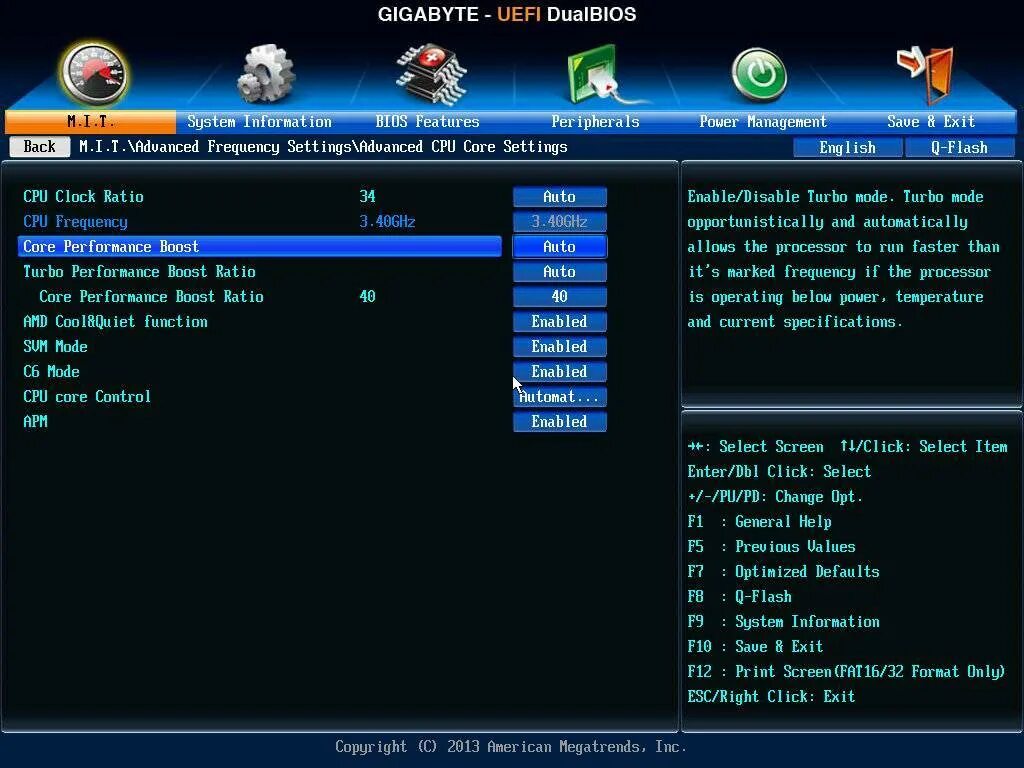Image resolution: width=1024 pixels, height=768 pixels.
Task: Select the CPU Frequency row label
Action: [x=75, y=222]
